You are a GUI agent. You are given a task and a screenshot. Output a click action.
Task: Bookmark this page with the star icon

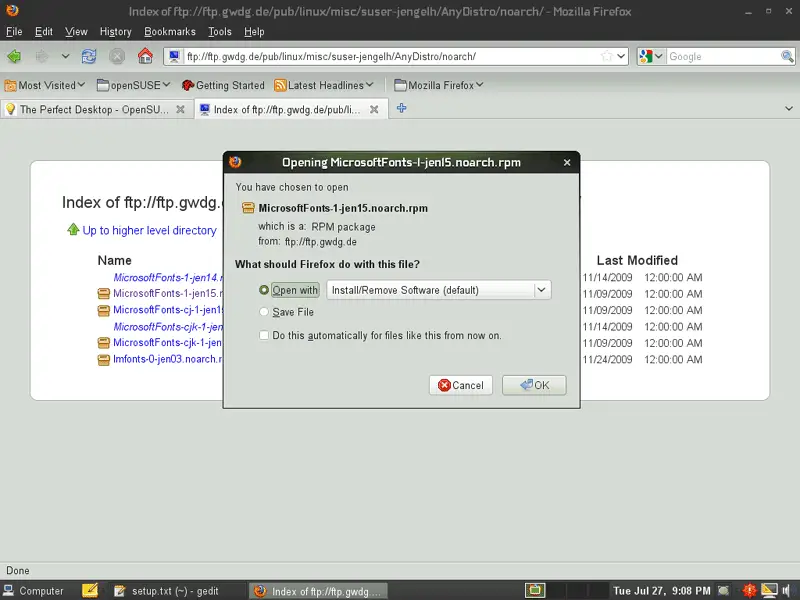[607, 56]
